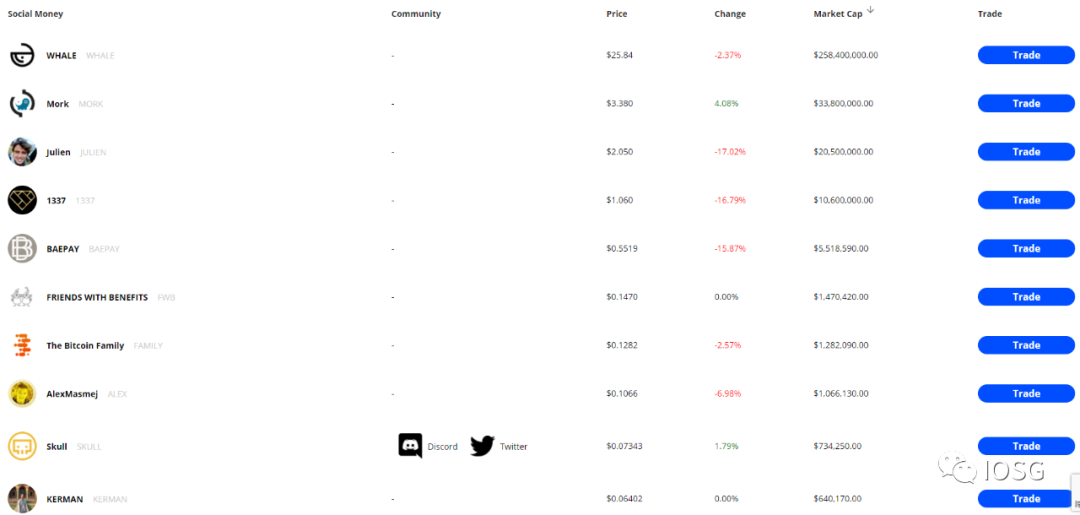Open the Skull token logo icon
The width and height of the screenshot is (1080, 515).
tap(22, 446)
